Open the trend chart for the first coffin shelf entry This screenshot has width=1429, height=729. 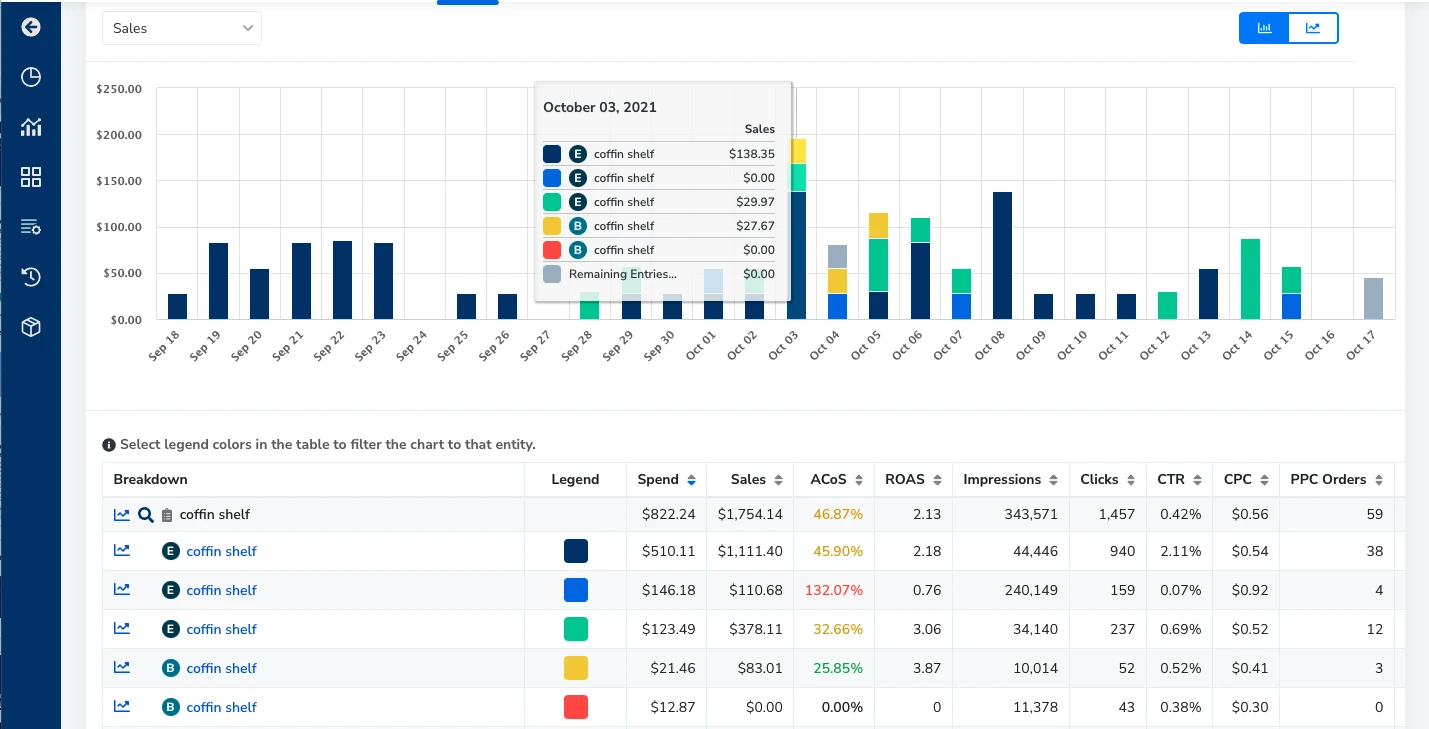click(121, 550)
